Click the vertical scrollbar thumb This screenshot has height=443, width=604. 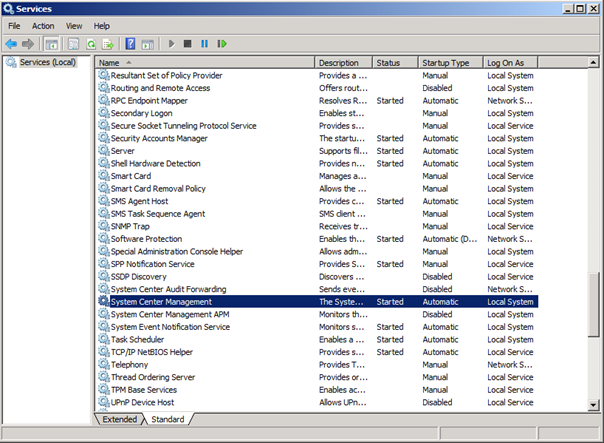[x=593, y=305]
